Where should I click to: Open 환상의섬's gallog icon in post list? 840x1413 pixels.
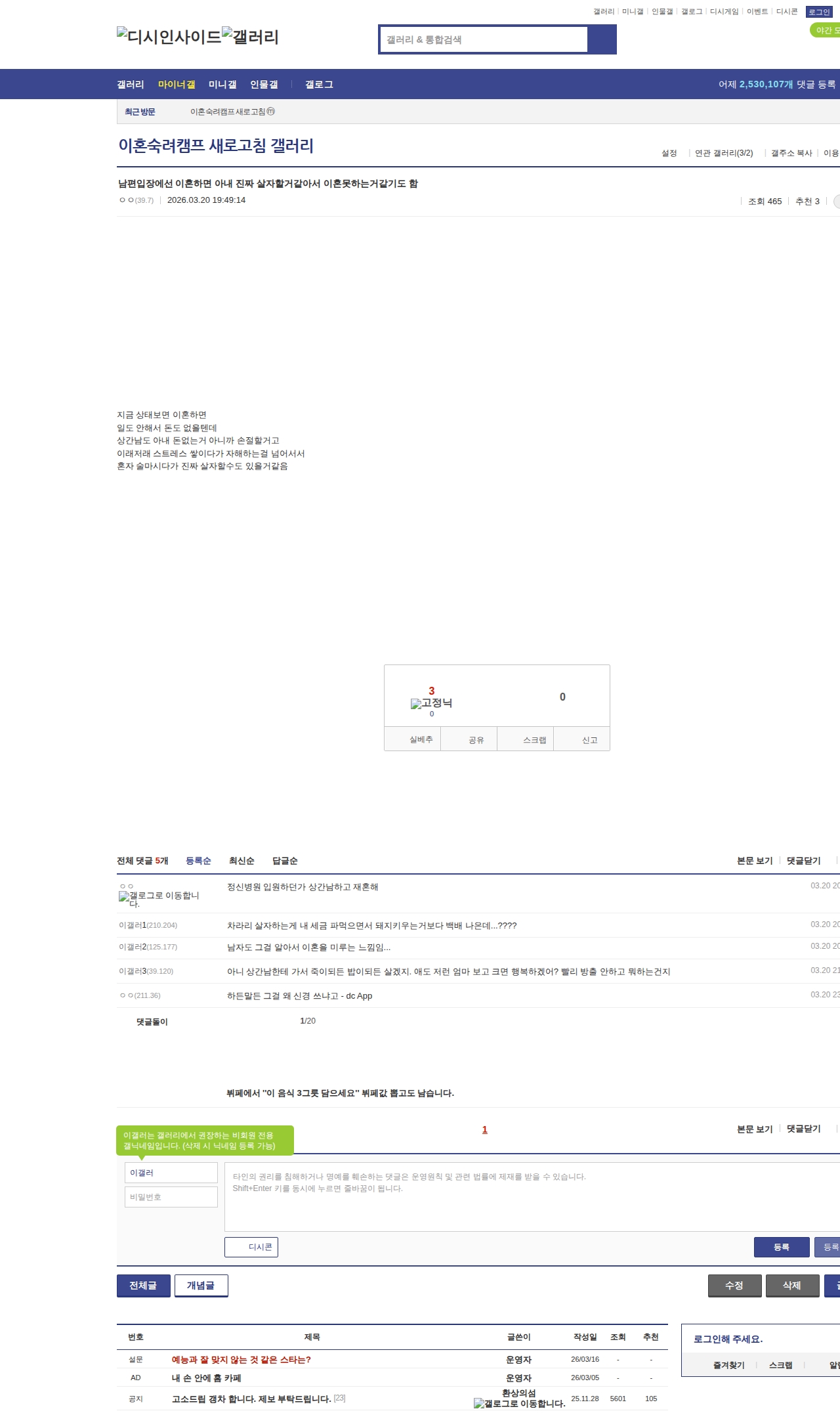[519, 1403]
